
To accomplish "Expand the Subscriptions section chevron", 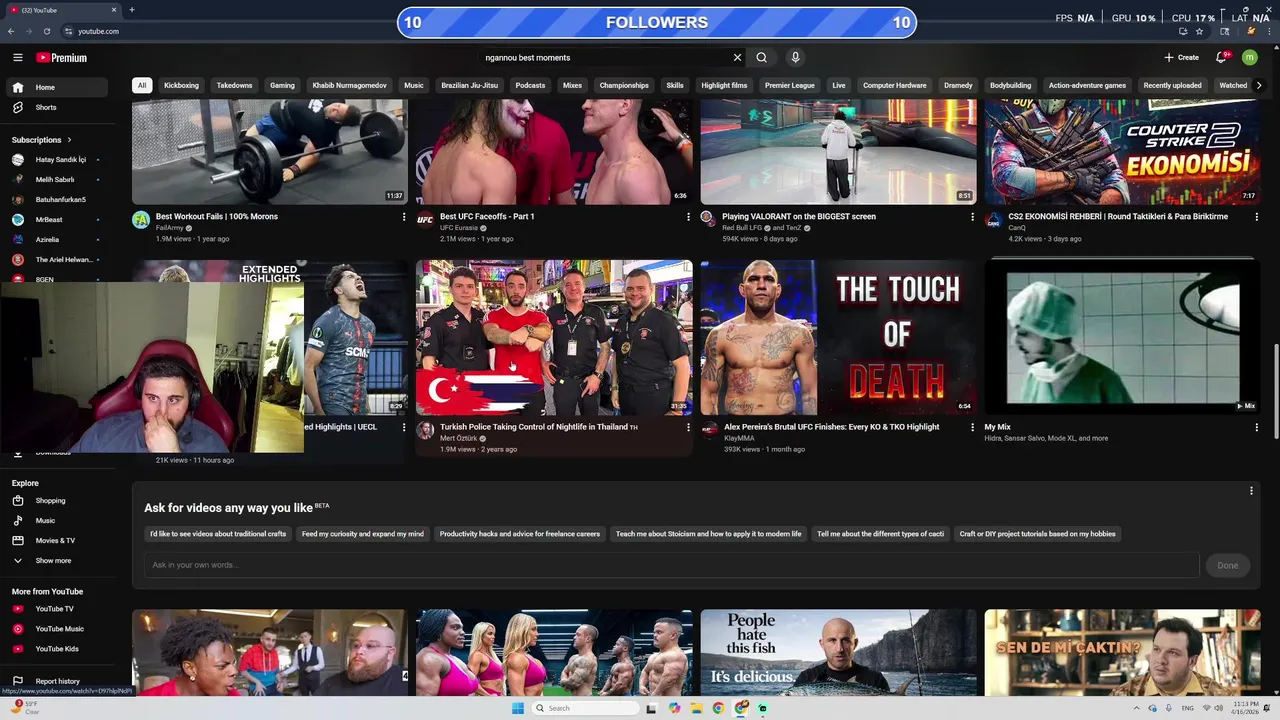I will [69, 140].
